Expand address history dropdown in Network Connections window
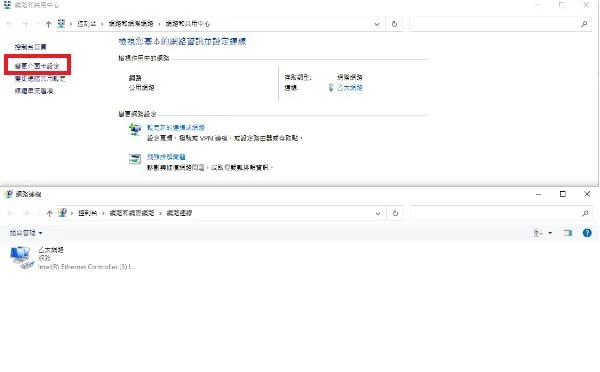Image resolution: width=600 pixels, height=372 pixels. point(378,213)
